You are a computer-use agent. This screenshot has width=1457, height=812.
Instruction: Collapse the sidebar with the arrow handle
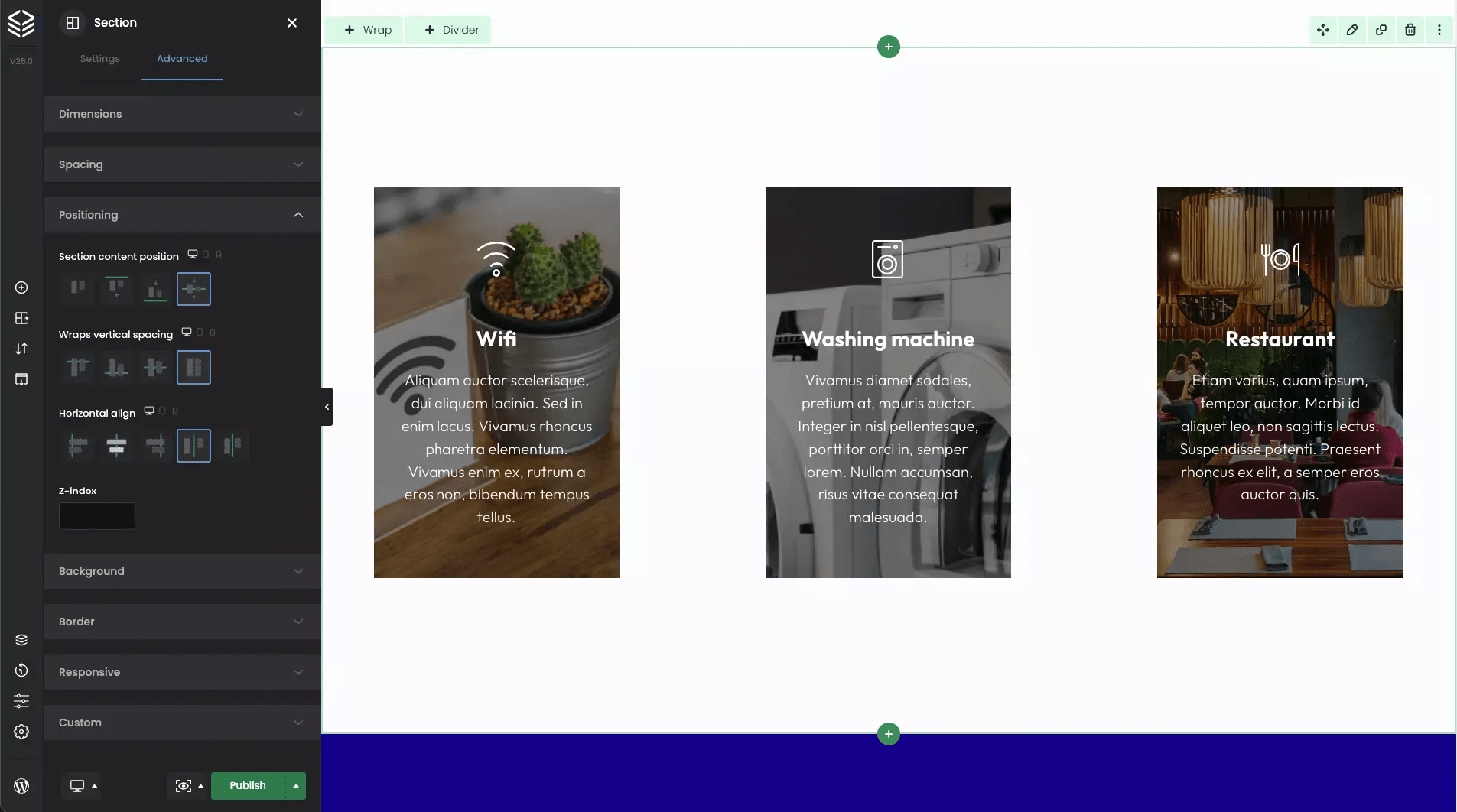pyautogui.click(x=327, y=407)
